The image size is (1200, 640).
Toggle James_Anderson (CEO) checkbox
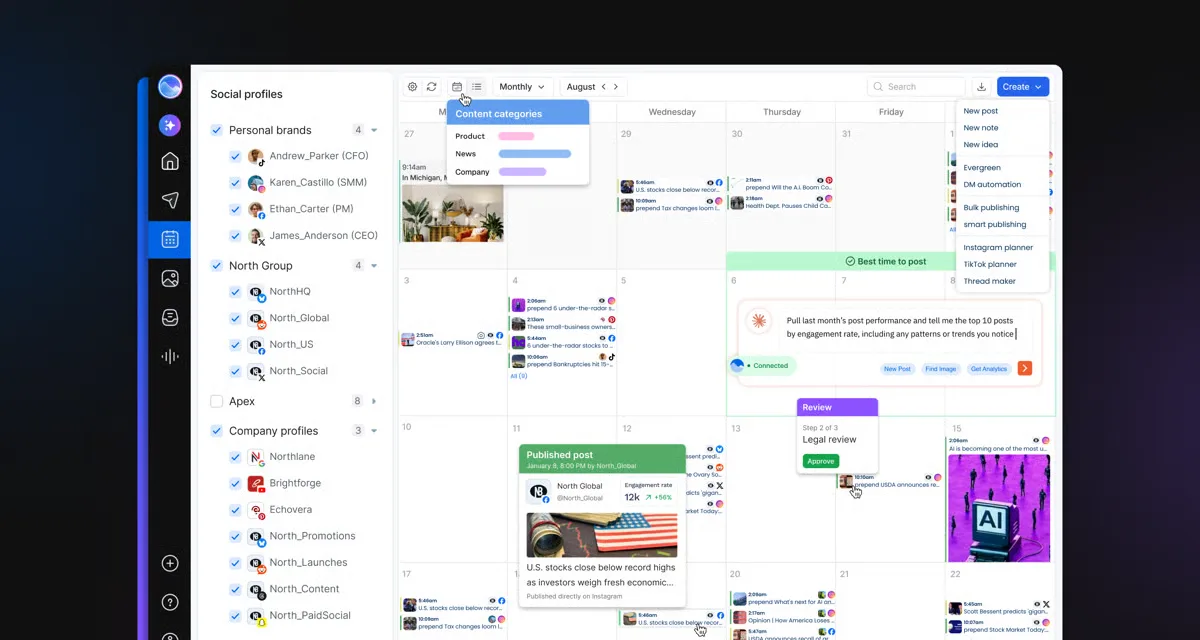[235, 236]
